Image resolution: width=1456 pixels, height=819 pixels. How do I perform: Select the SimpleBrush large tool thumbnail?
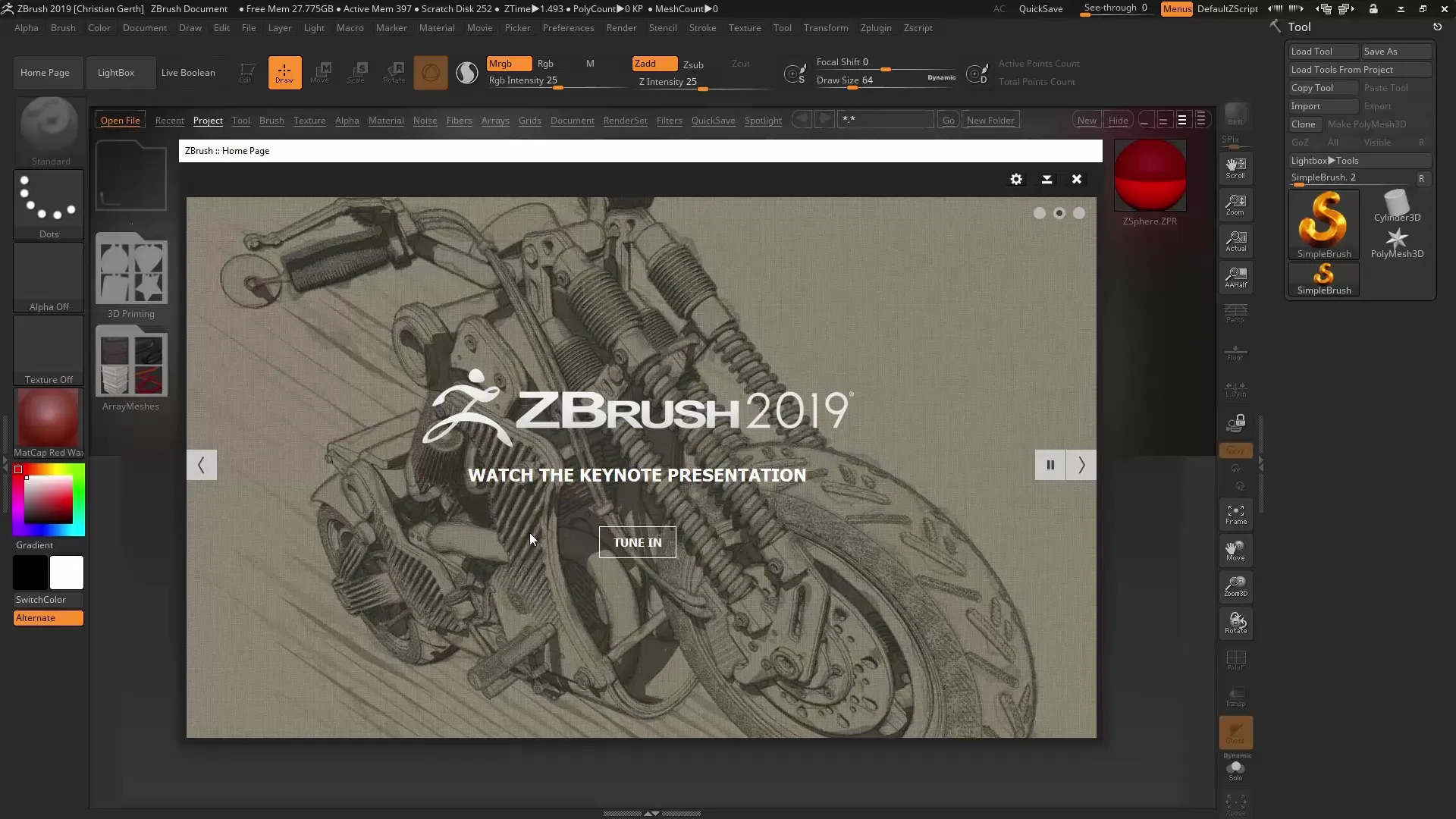[1323, 224]
